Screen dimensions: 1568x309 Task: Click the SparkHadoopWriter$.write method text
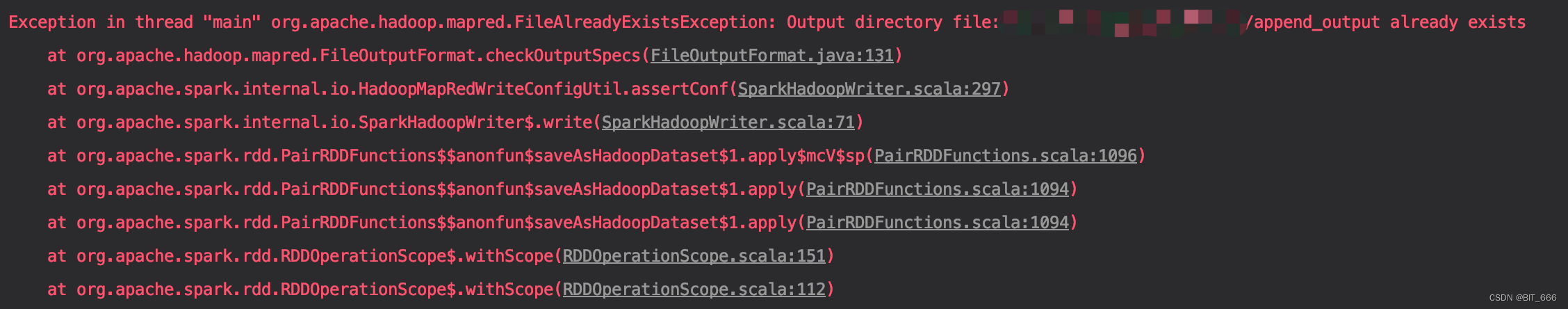[x=475, y=122]
